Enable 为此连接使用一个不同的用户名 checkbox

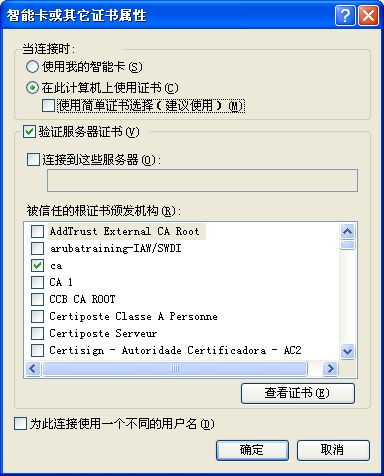click(x=20, y=424)
